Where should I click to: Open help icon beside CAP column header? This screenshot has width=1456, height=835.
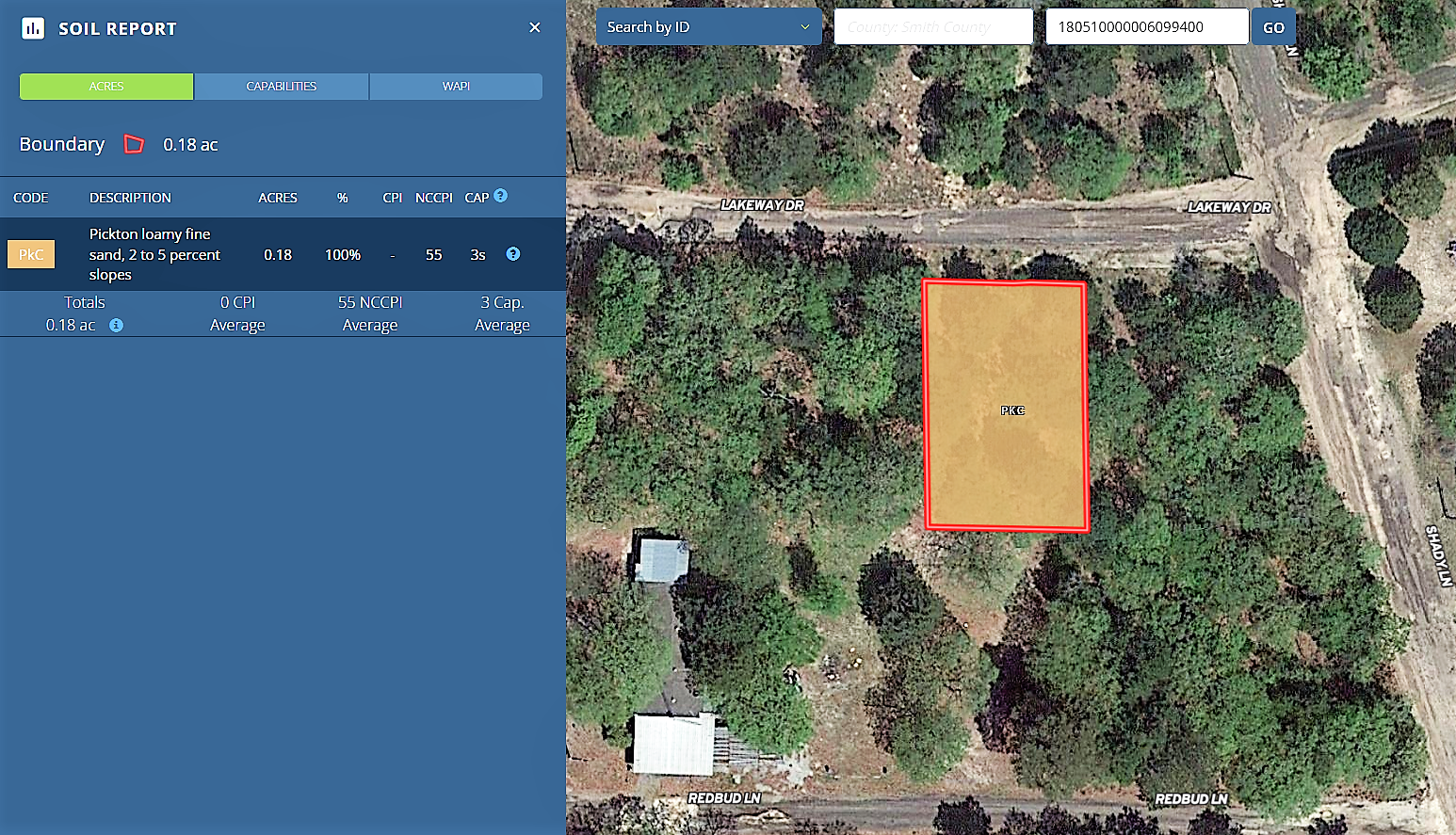[x=501, y=196]
